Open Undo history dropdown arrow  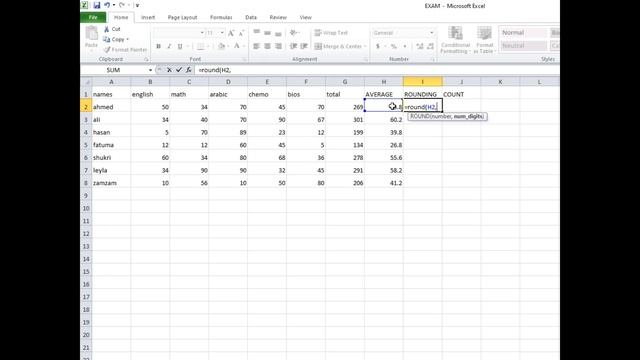point(113,5)
